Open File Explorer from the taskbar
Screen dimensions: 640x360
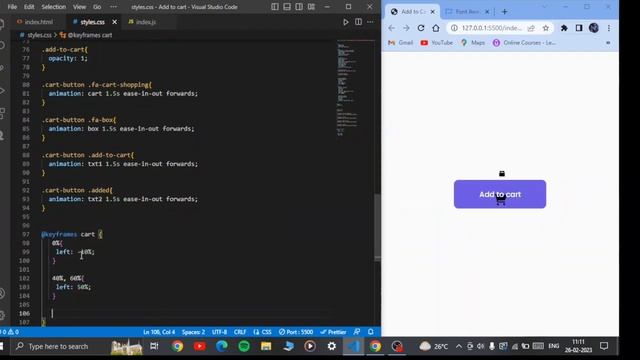[266, 346]
